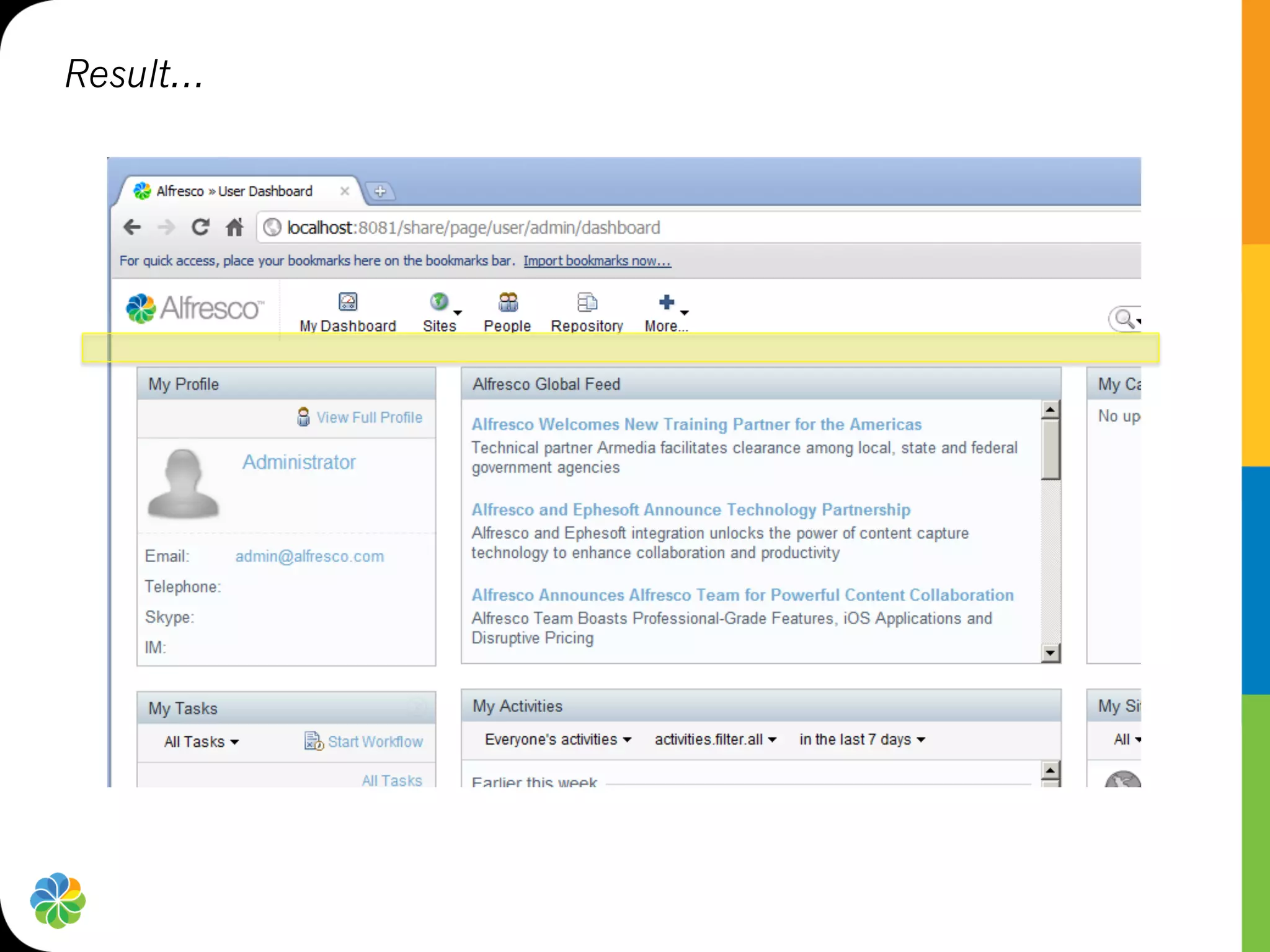The height and width of the screenshot is (952, 1270).
Task: Click the browser back arrow
Action: click(x=133, y=227)
